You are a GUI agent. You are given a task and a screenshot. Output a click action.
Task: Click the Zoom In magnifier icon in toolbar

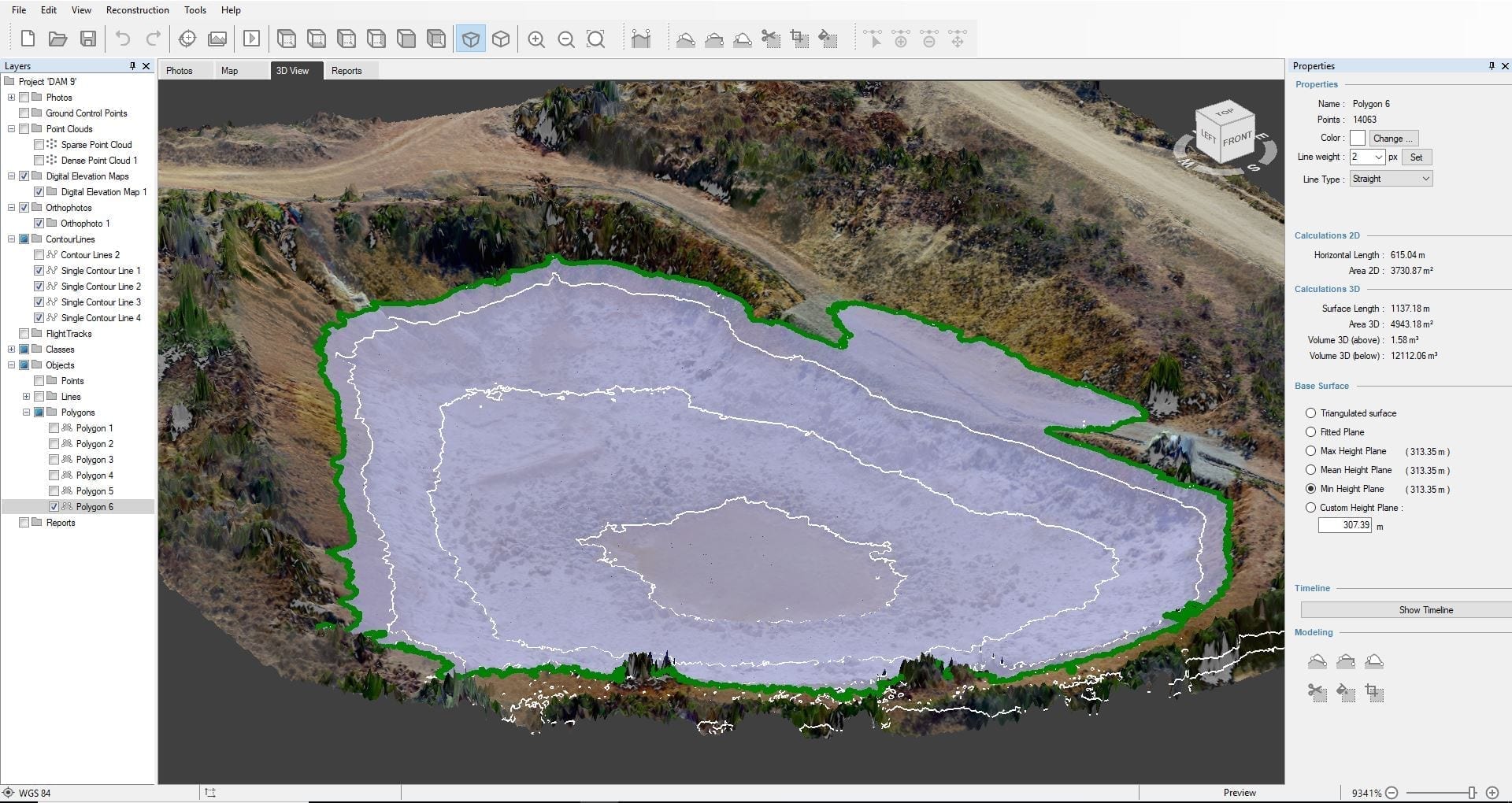click(x=536, y=39)
